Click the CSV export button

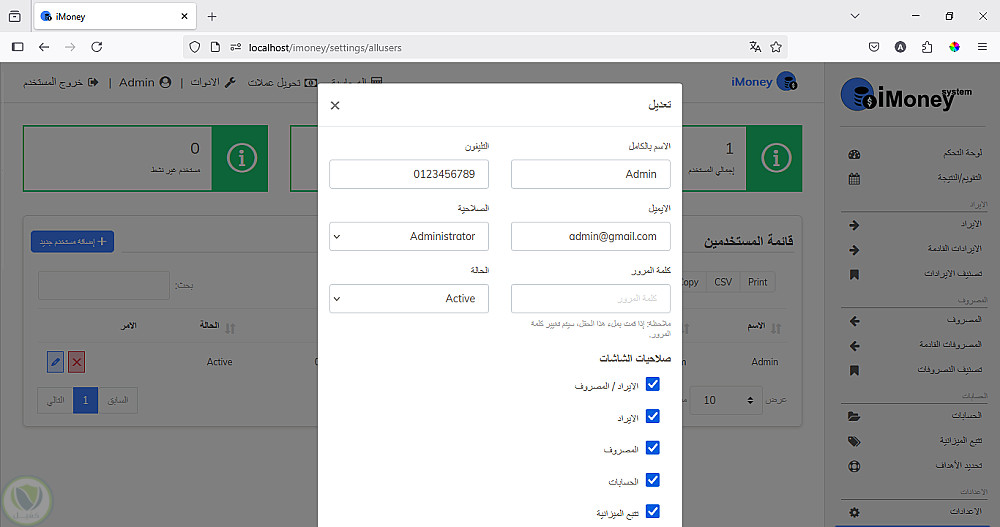coord(723,282)
